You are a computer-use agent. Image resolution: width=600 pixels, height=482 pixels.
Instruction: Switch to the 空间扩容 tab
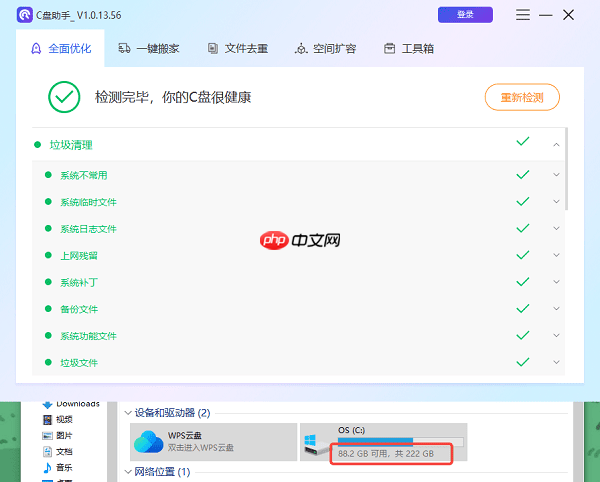point(326,49)
